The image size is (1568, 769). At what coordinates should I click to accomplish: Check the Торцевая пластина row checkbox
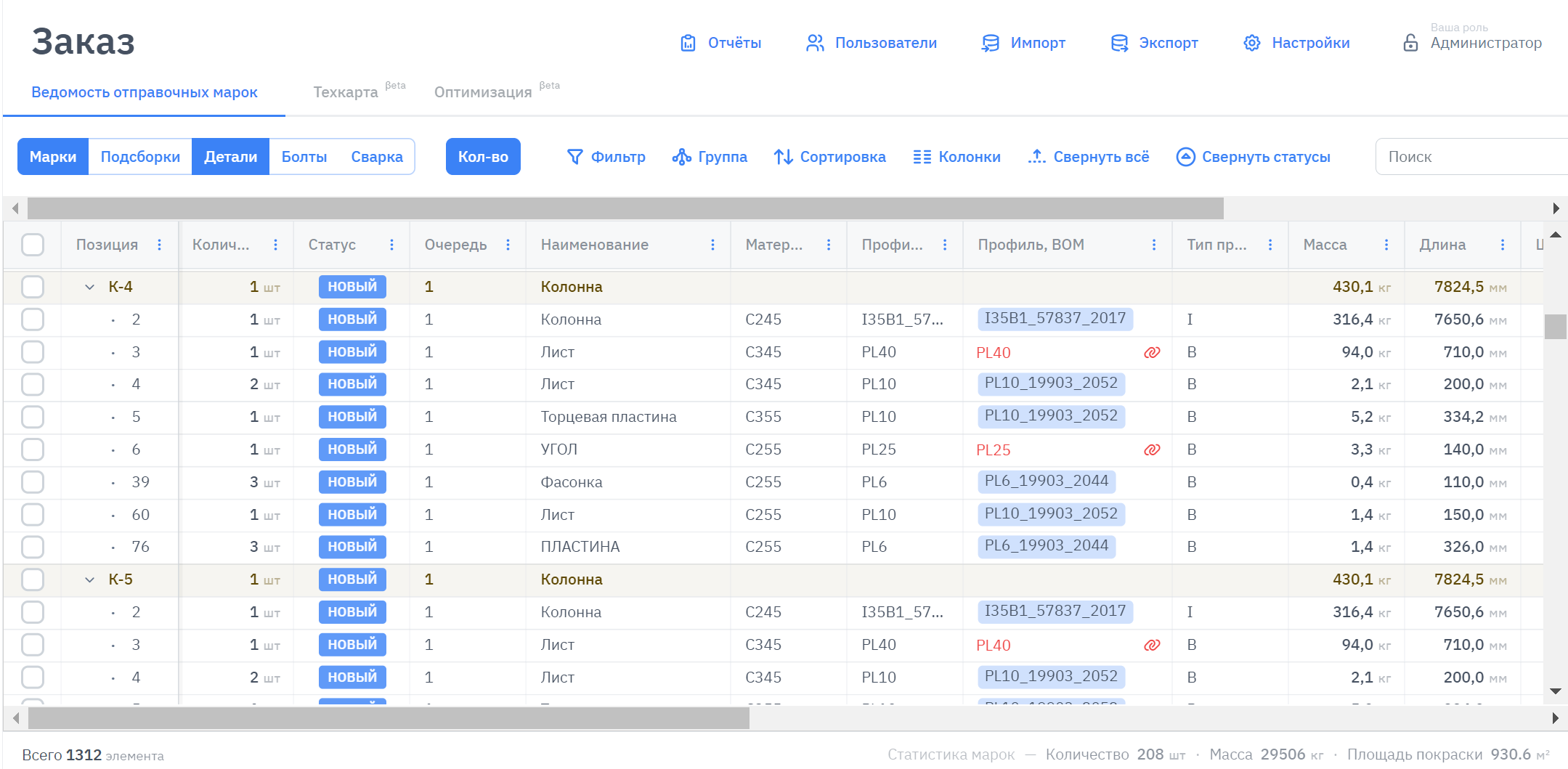coord(33,417)
